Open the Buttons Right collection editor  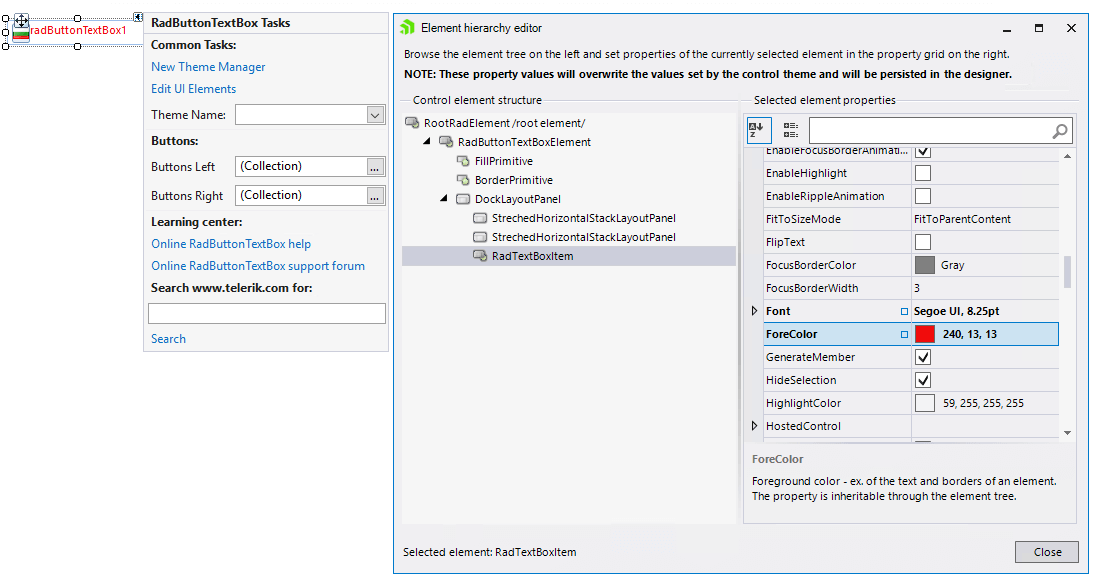[x=375, y=196]
